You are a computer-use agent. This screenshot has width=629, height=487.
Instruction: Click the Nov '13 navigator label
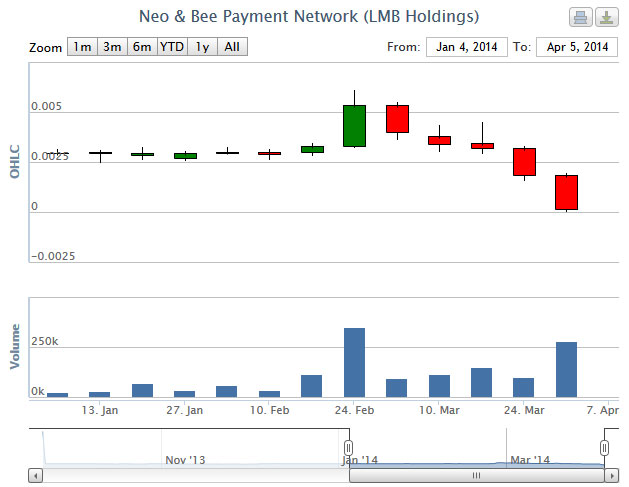pos(185,460)
